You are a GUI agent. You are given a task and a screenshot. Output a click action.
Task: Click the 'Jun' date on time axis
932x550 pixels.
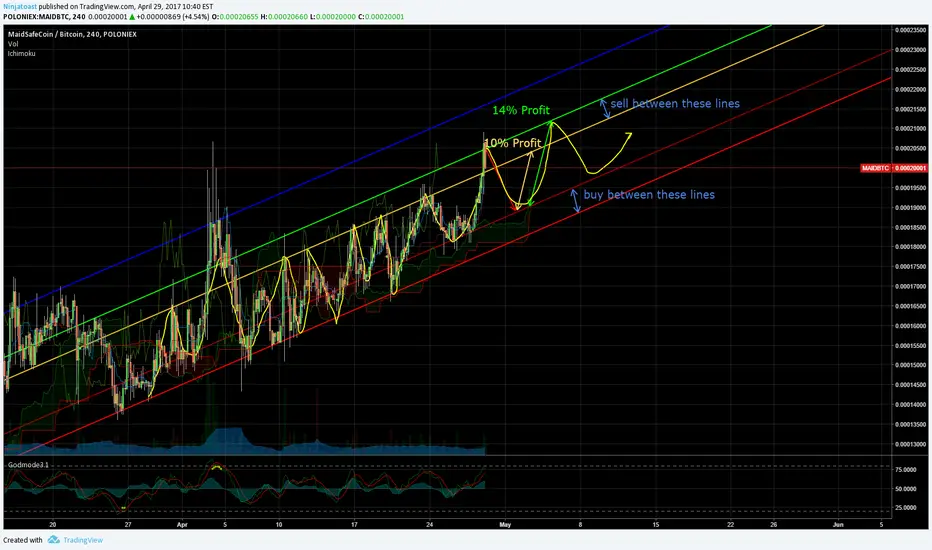(838, 524)
